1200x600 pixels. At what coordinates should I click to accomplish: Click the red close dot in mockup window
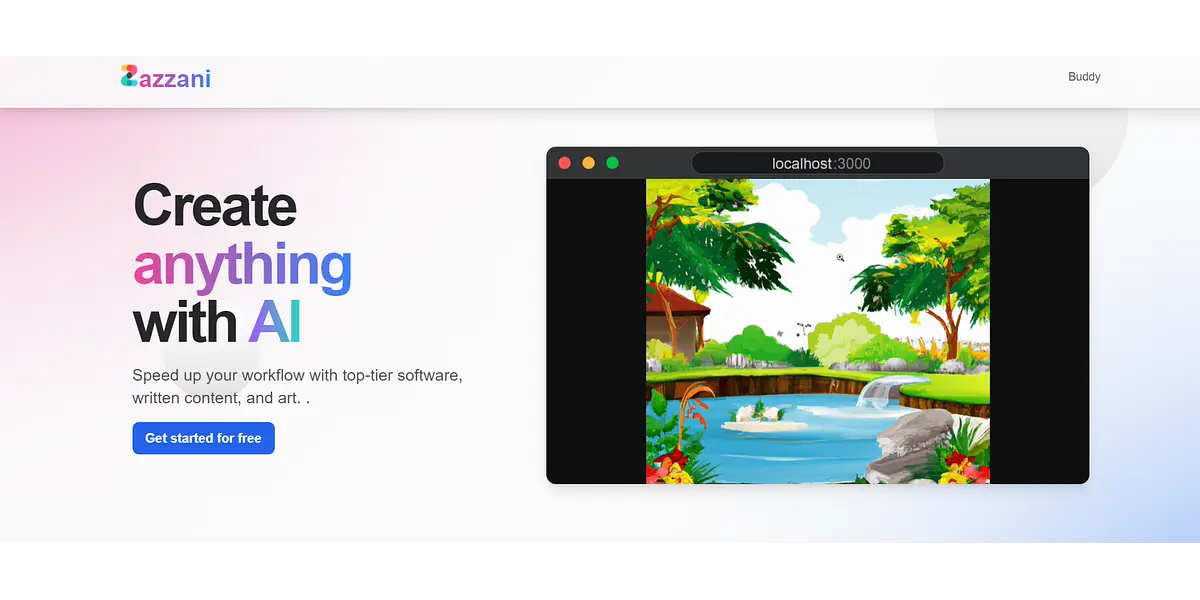tap(564, 163)
